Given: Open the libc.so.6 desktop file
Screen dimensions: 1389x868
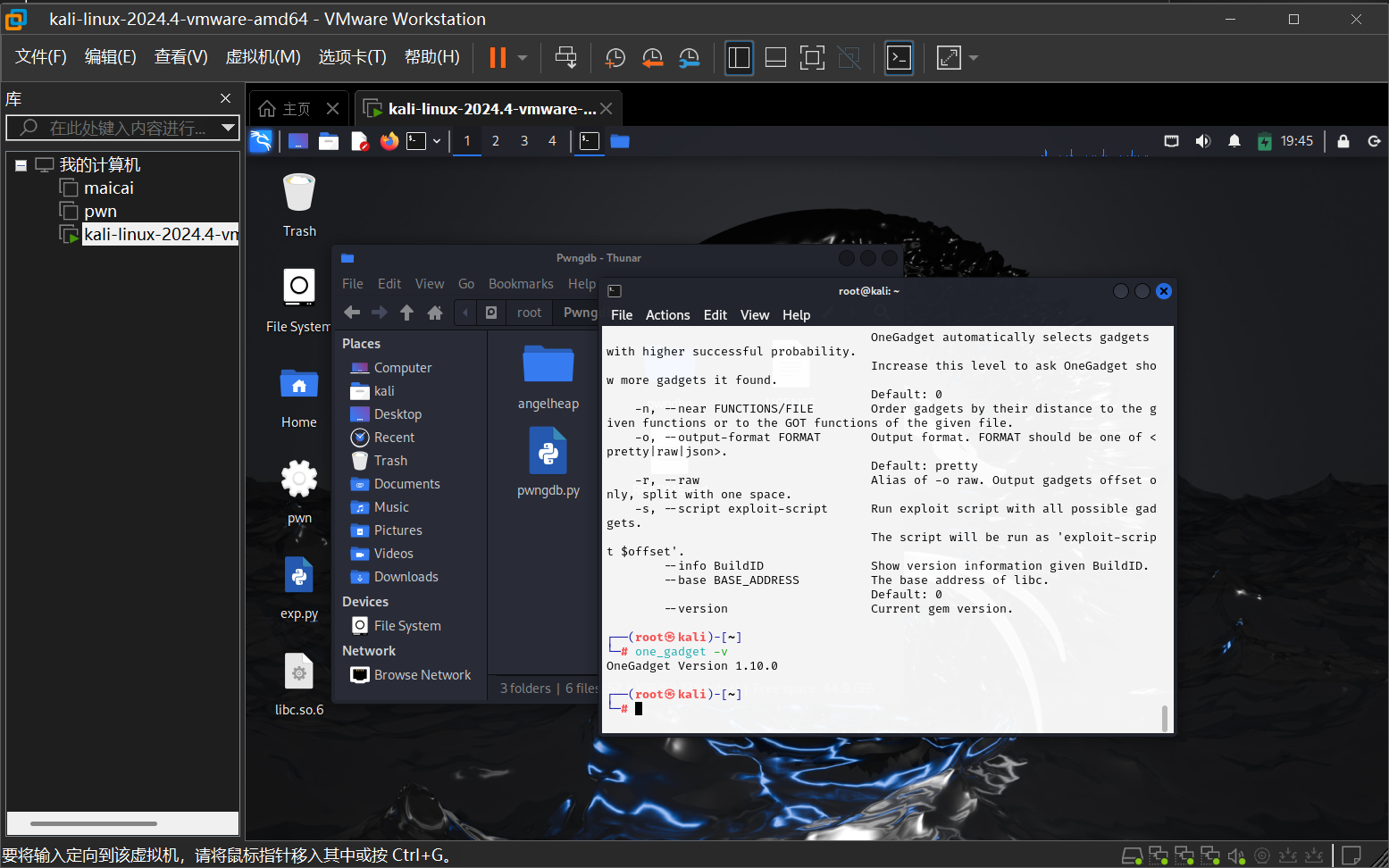Looking at the screenshot, I should coord(299,684).
